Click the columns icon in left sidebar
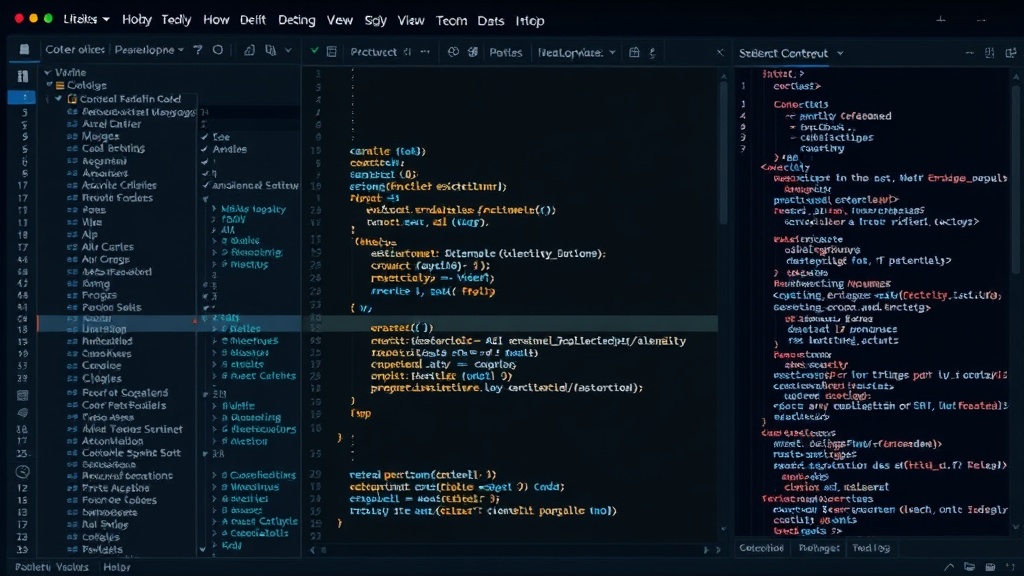This screenshot has width=1024, height=576. pyautogui.click(x=22, y=76)
